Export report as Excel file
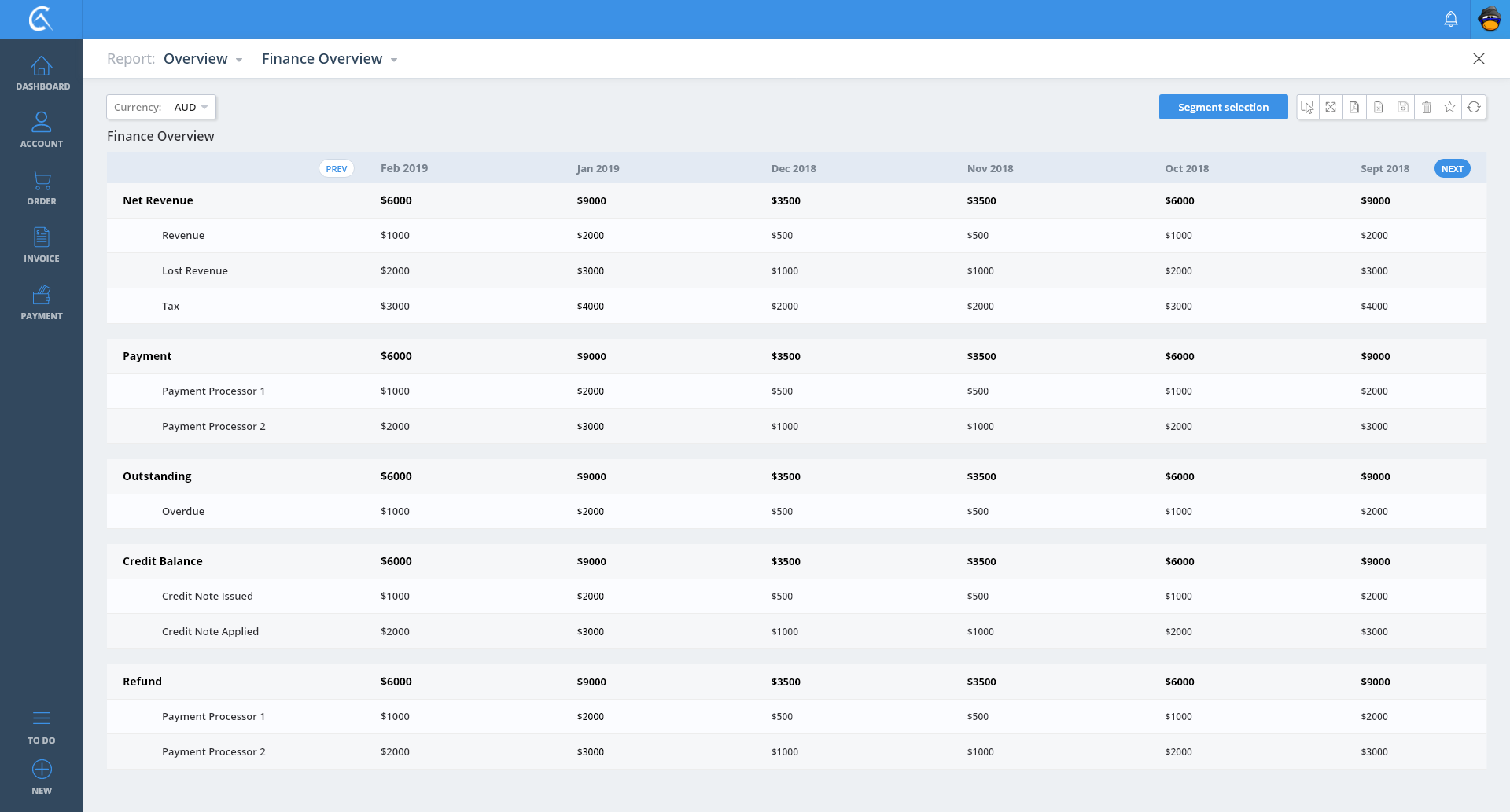 pos(1379,107)
